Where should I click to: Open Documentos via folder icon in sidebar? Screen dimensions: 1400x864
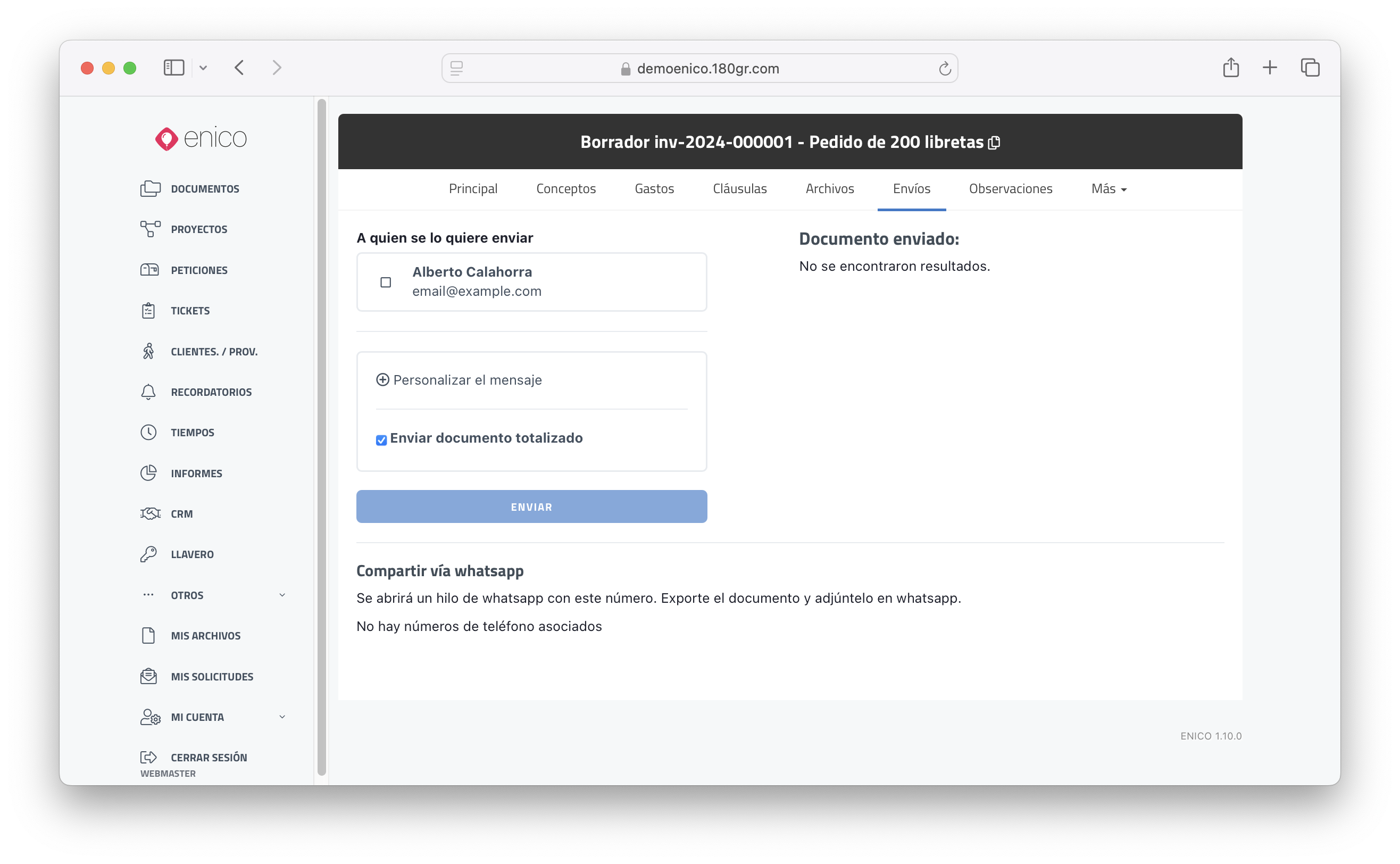pyautogui.click(x=150, y=188)
